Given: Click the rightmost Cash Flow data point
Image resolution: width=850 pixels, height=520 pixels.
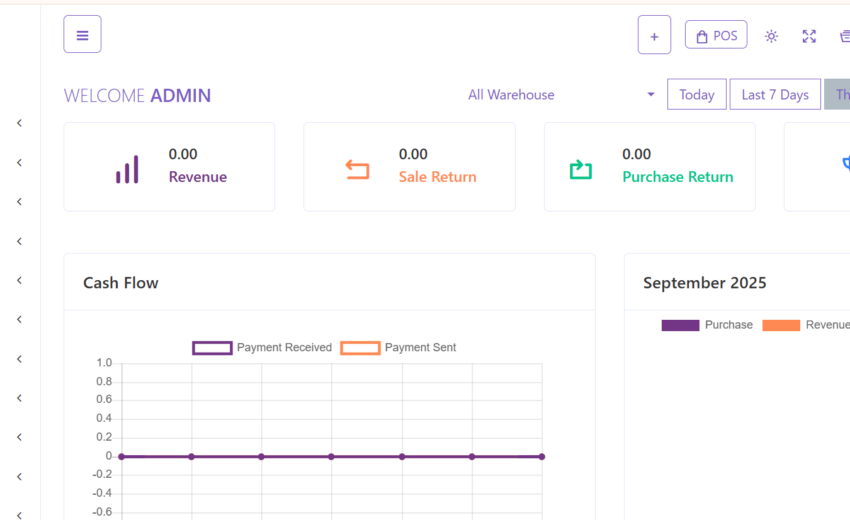Looking at the screenshot, I should point(542,457).
